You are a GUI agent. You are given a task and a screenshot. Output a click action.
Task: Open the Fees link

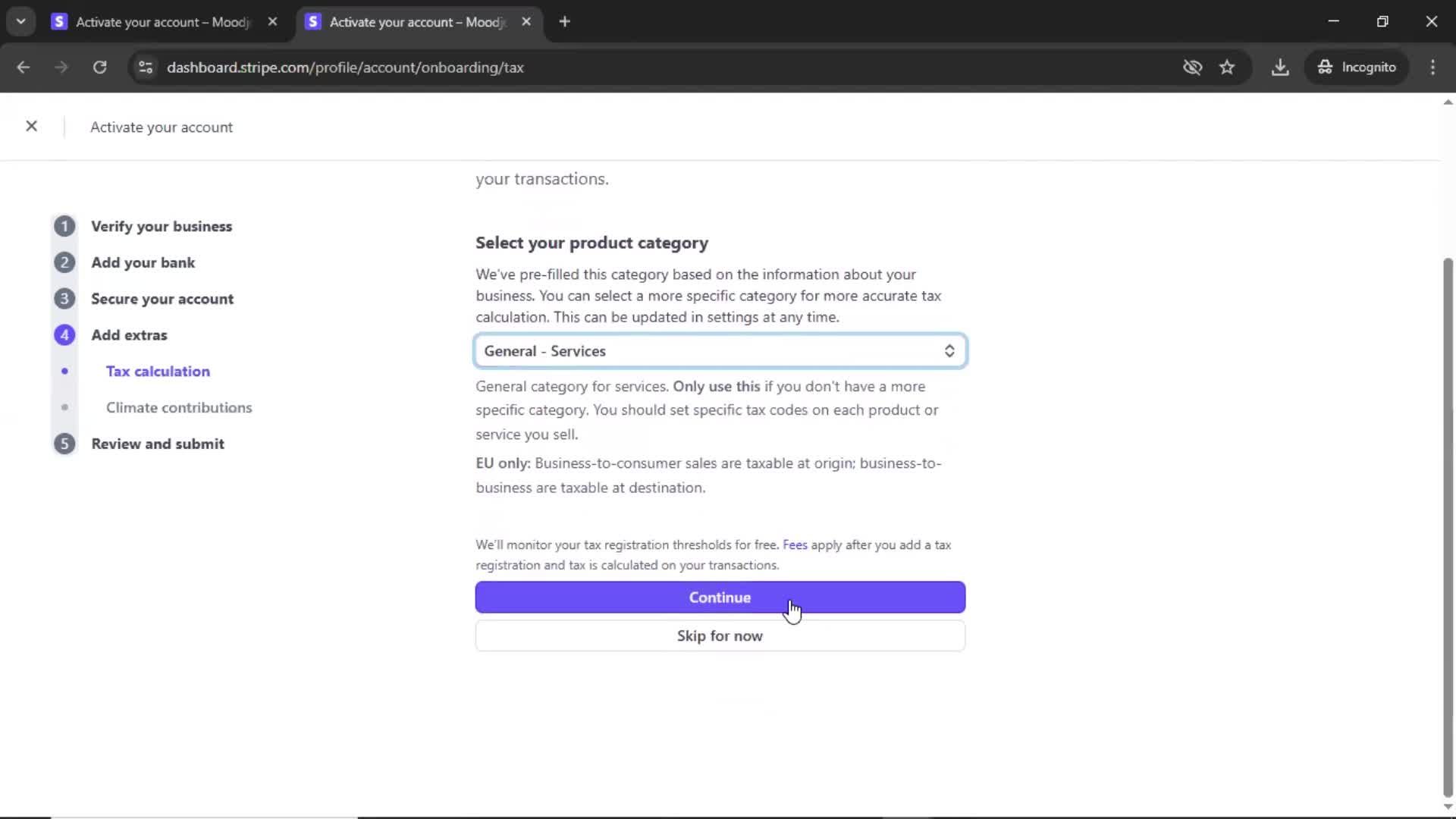point(795,545)
